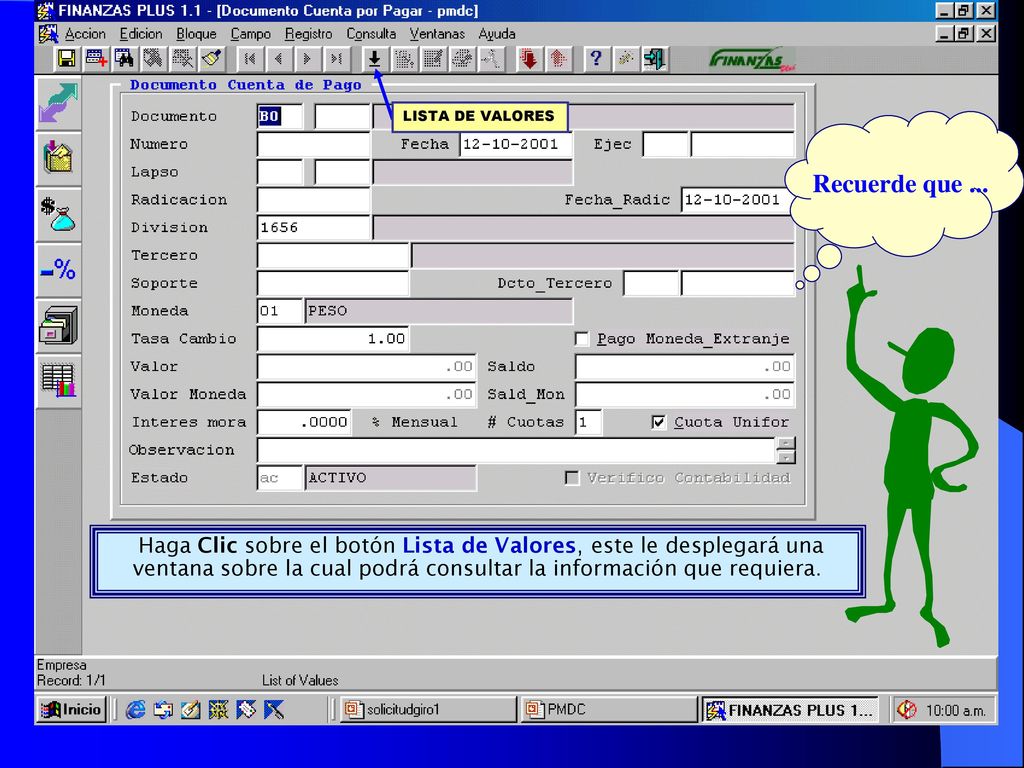Click the ACTIVO estado text

click(337, 478)
